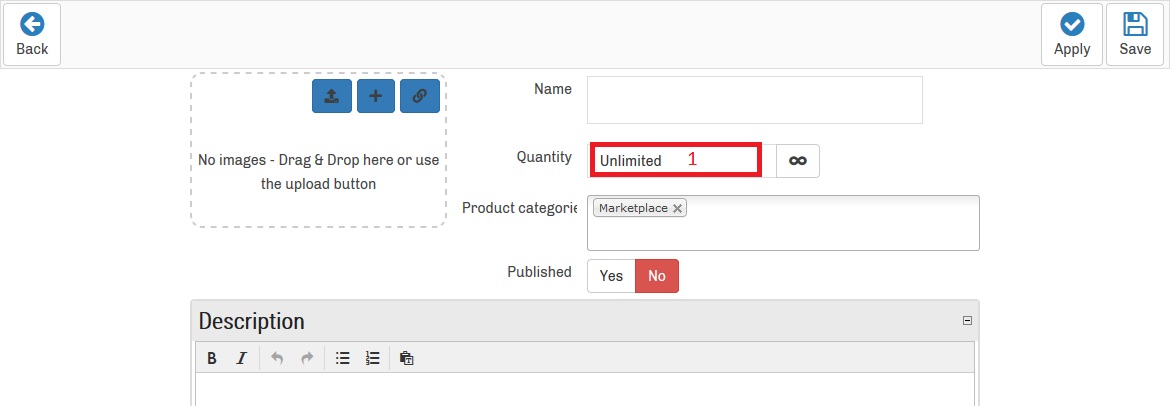Apply the product changes
Viewport: 1170px width, 406px height.
1071,35
